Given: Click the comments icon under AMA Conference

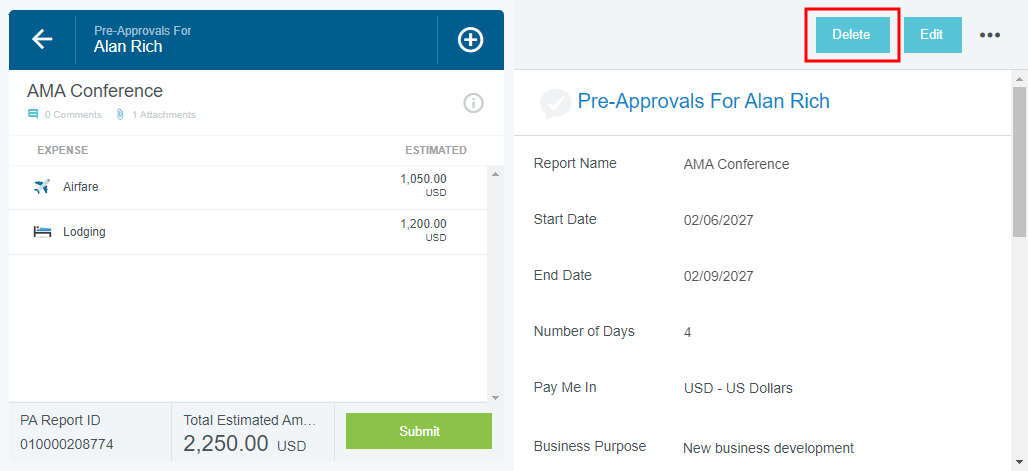Looking at the screenshot, I should click(x=33, y=115).
